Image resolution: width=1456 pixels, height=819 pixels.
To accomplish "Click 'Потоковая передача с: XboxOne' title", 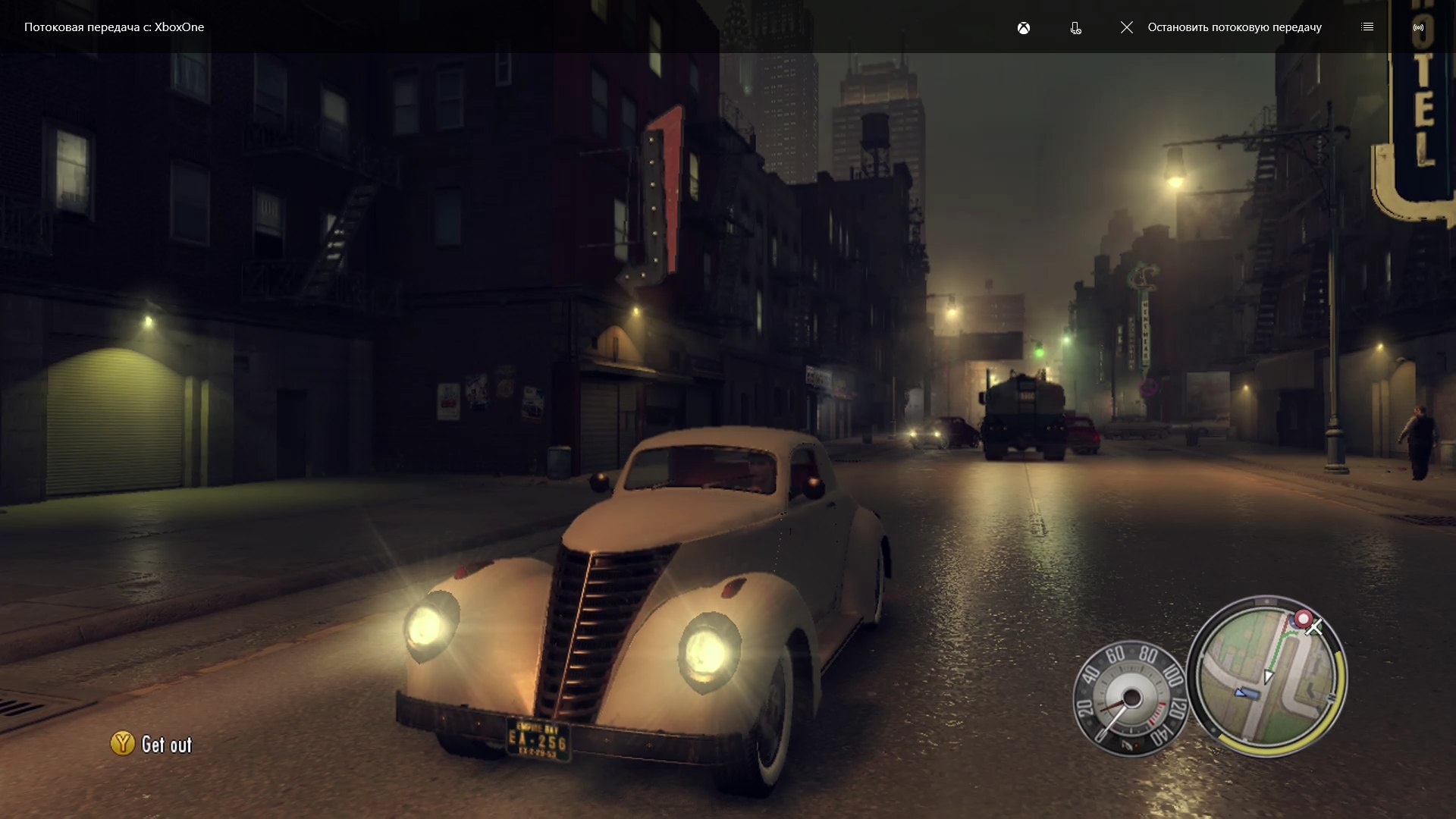I will [x=114, y=27].
